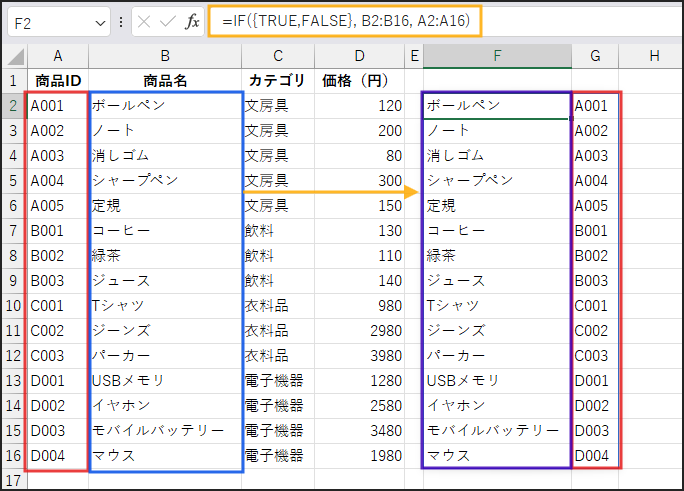Select row 2 header
This screenshot has width=684, height=491.
pos(14,106)
